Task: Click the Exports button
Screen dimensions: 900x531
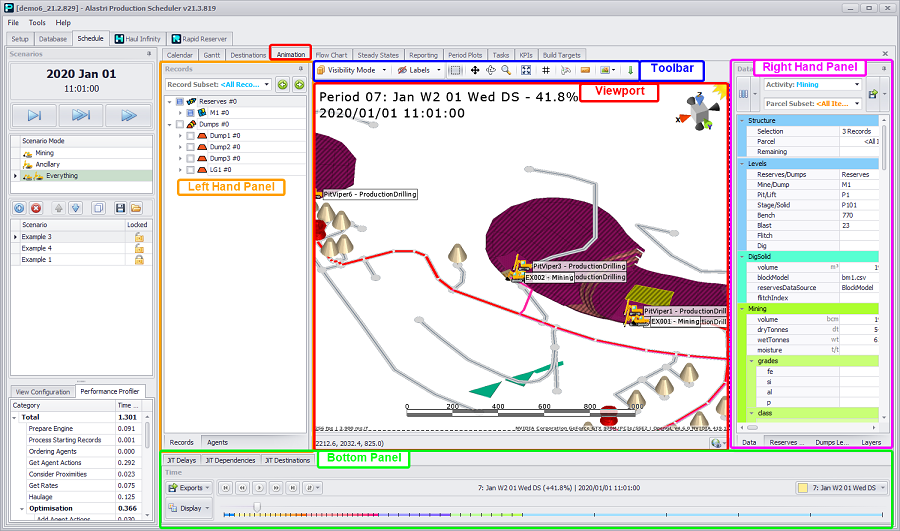Action: coord(189,488)
